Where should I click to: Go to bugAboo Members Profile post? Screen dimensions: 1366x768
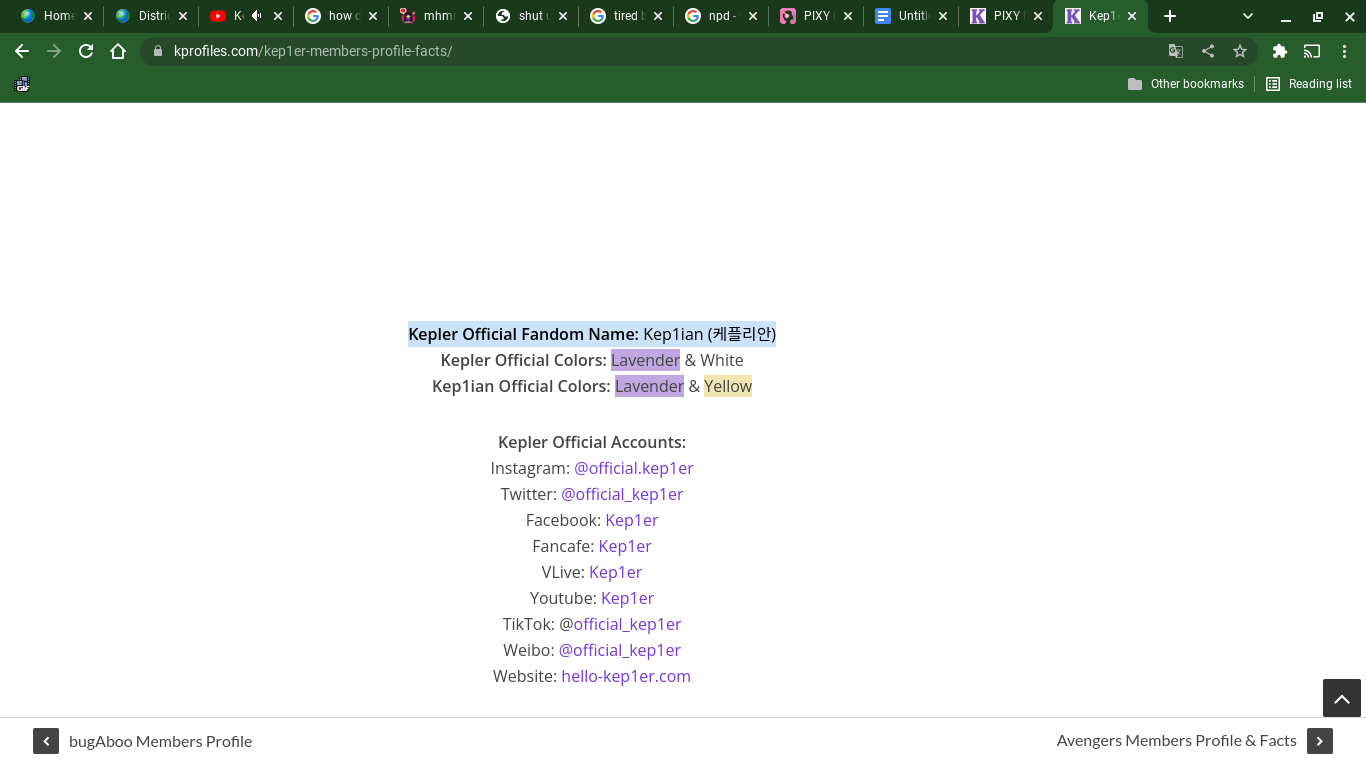tap(160, 741)
